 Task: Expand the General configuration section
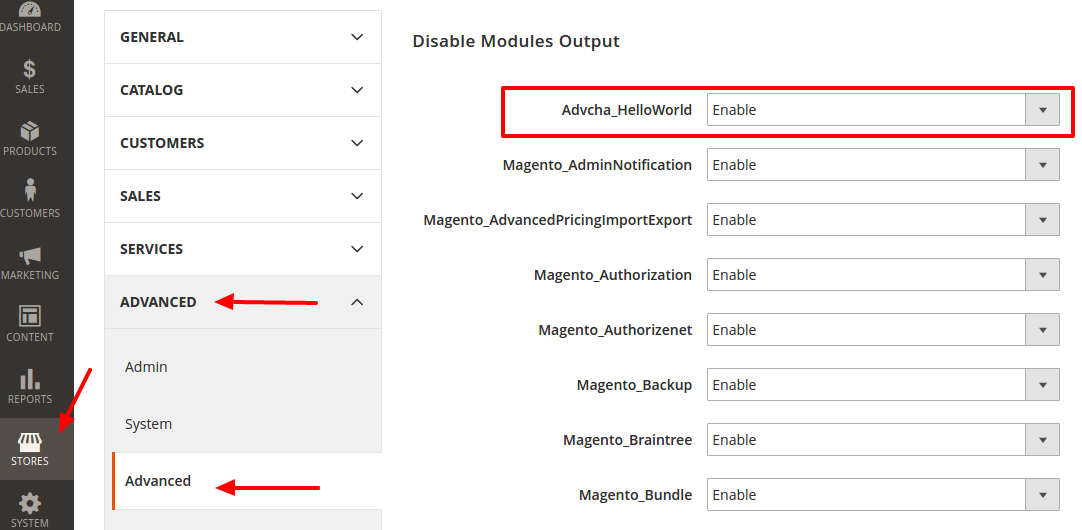(242, 37)
